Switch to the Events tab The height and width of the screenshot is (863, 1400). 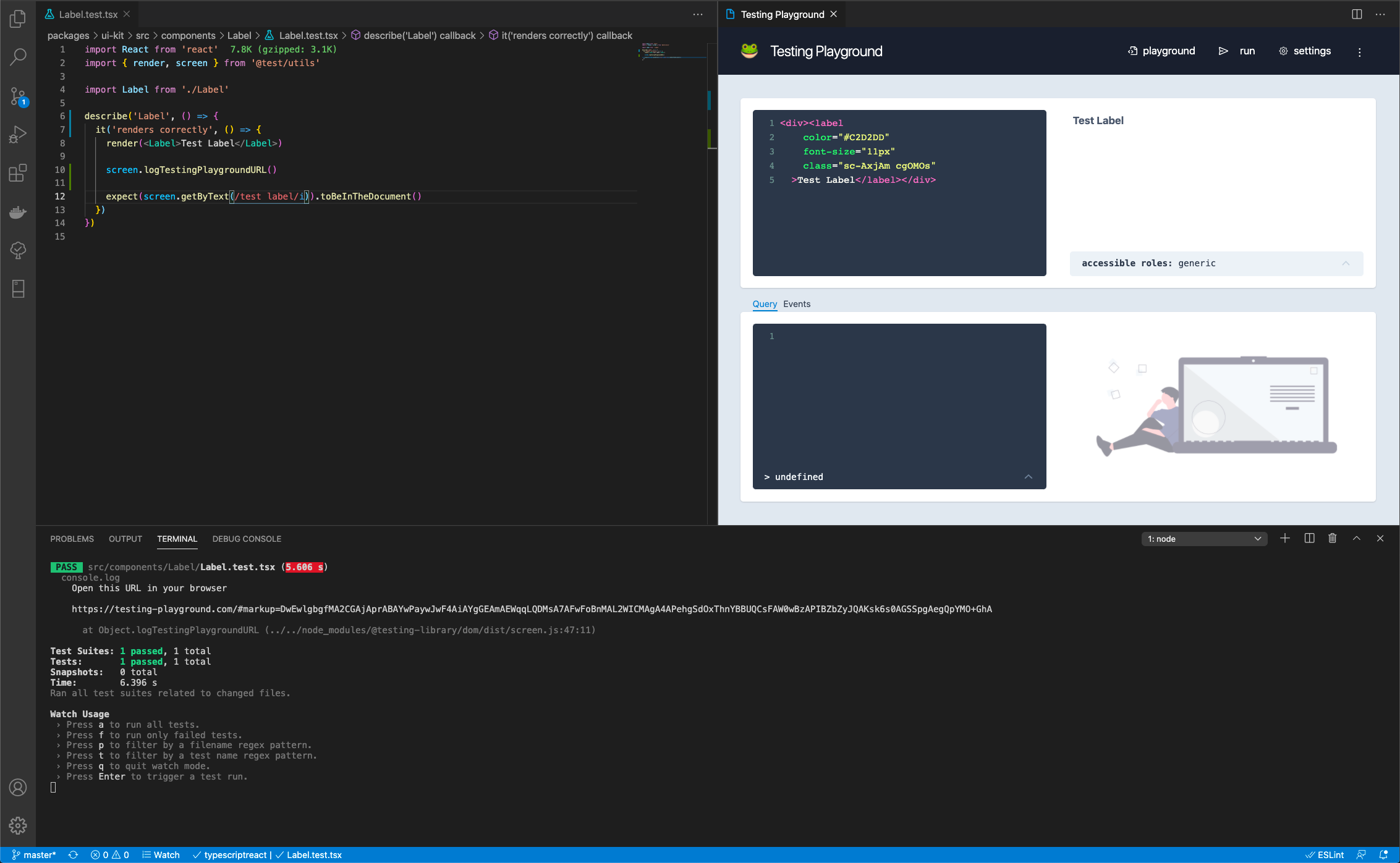coord(796,304)
